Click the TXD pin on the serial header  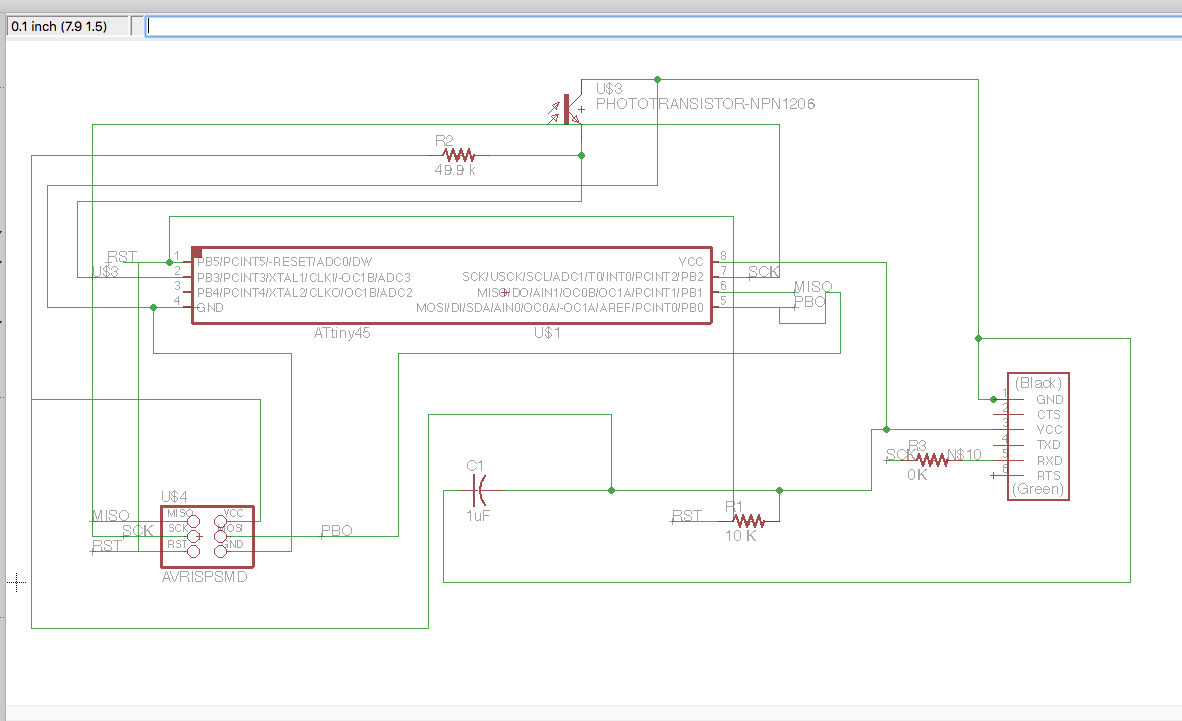point(1049,445)
